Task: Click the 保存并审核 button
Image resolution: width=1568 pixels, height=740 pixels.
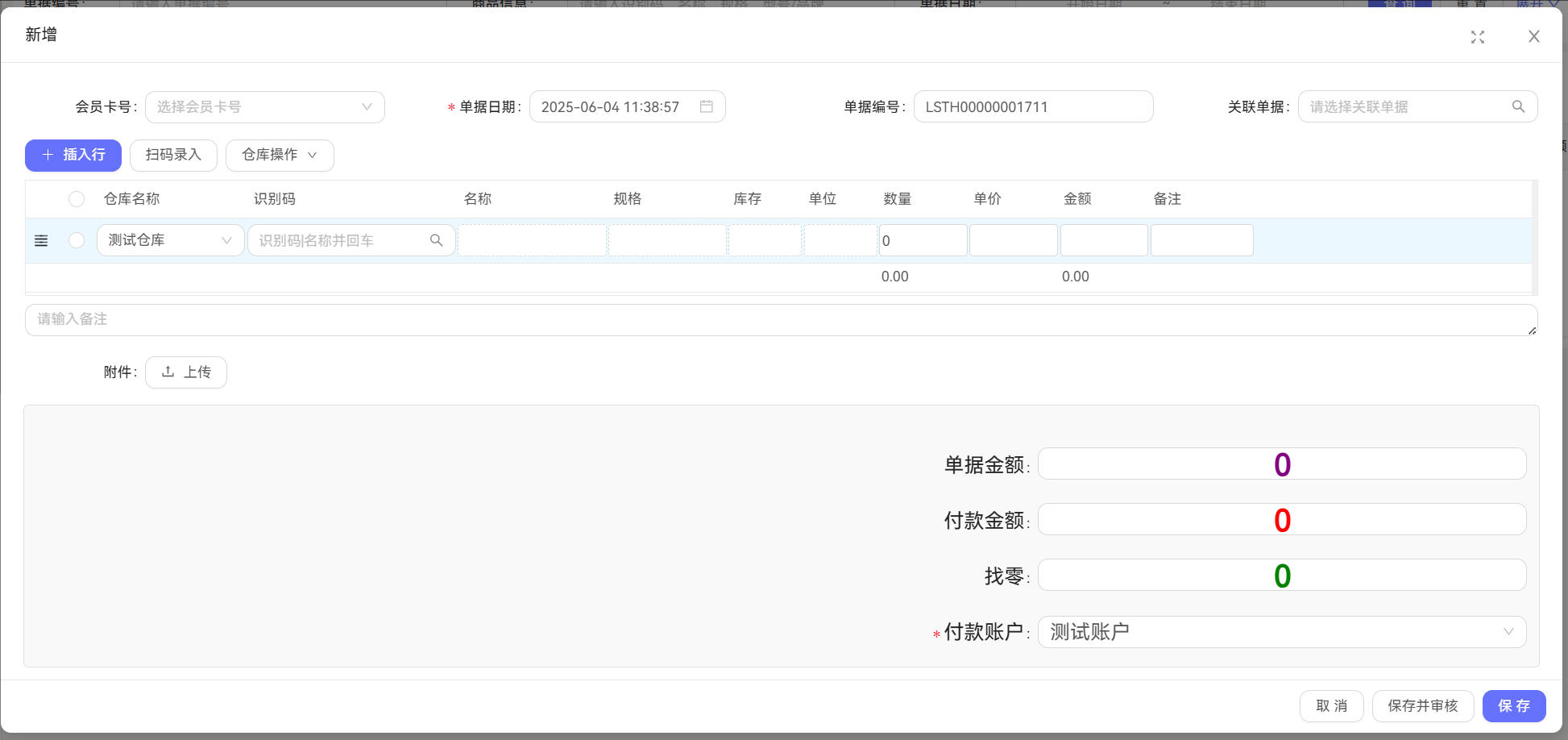Action: click(x=1422, y=705)
